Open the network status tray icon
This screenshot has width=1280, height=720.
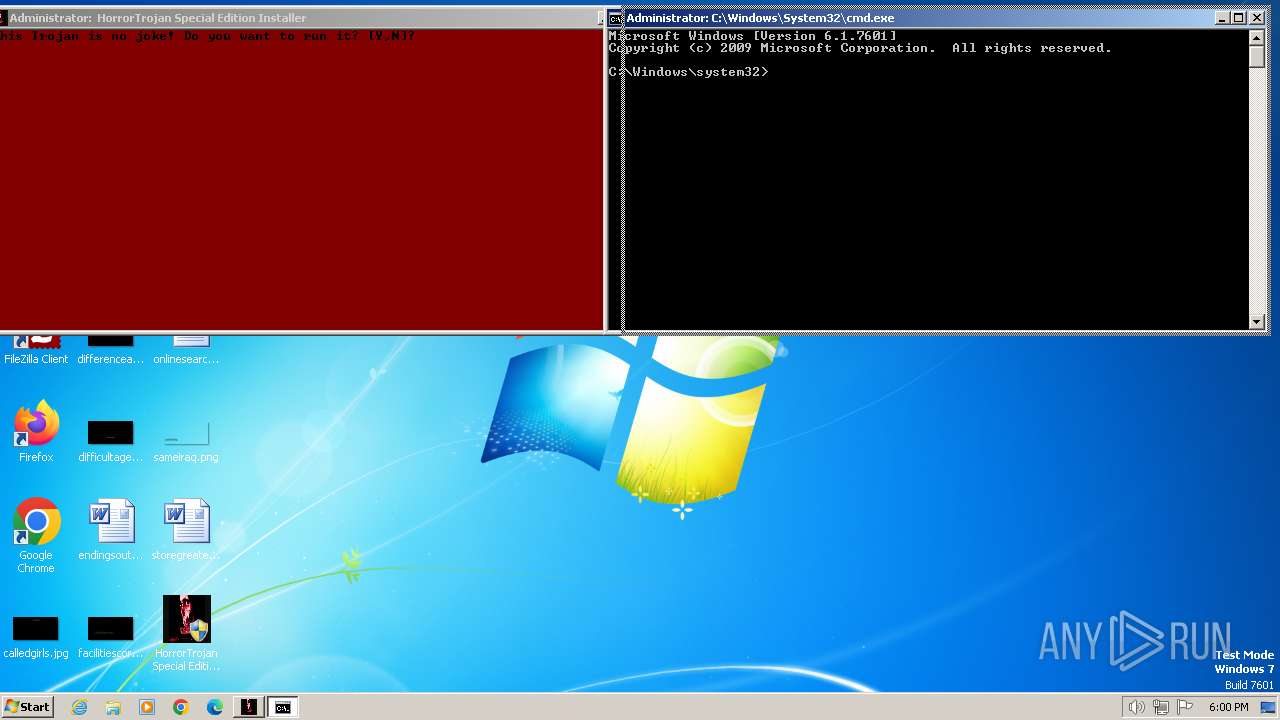pyautogui.click(x=1161, y=707)
